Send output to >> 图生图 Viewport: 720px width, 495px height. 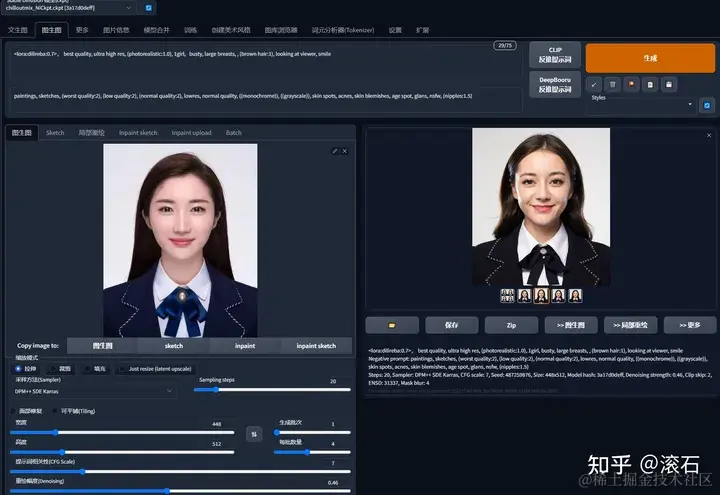(x=571, y=325)
